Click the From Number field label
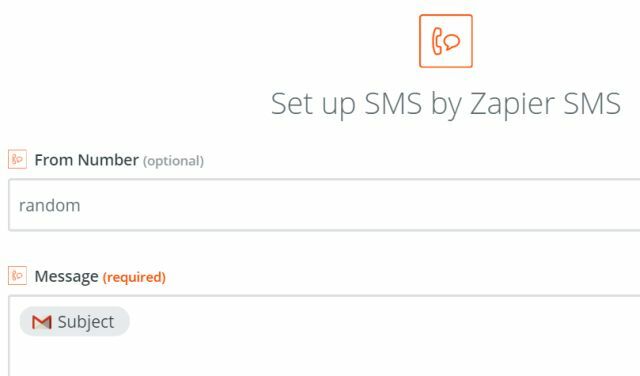 [x=87, y=160]
